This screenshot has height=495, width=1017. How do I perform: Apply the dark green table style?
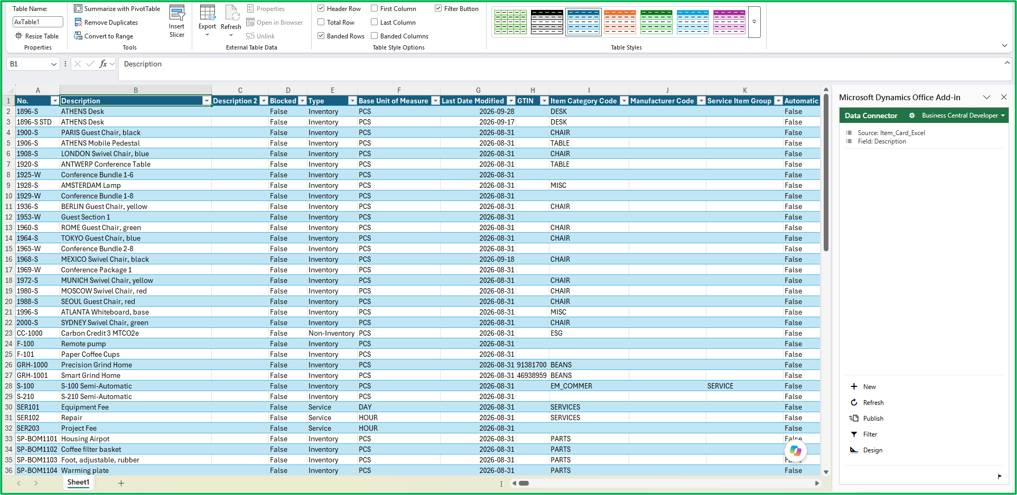[x=656, y=21]
